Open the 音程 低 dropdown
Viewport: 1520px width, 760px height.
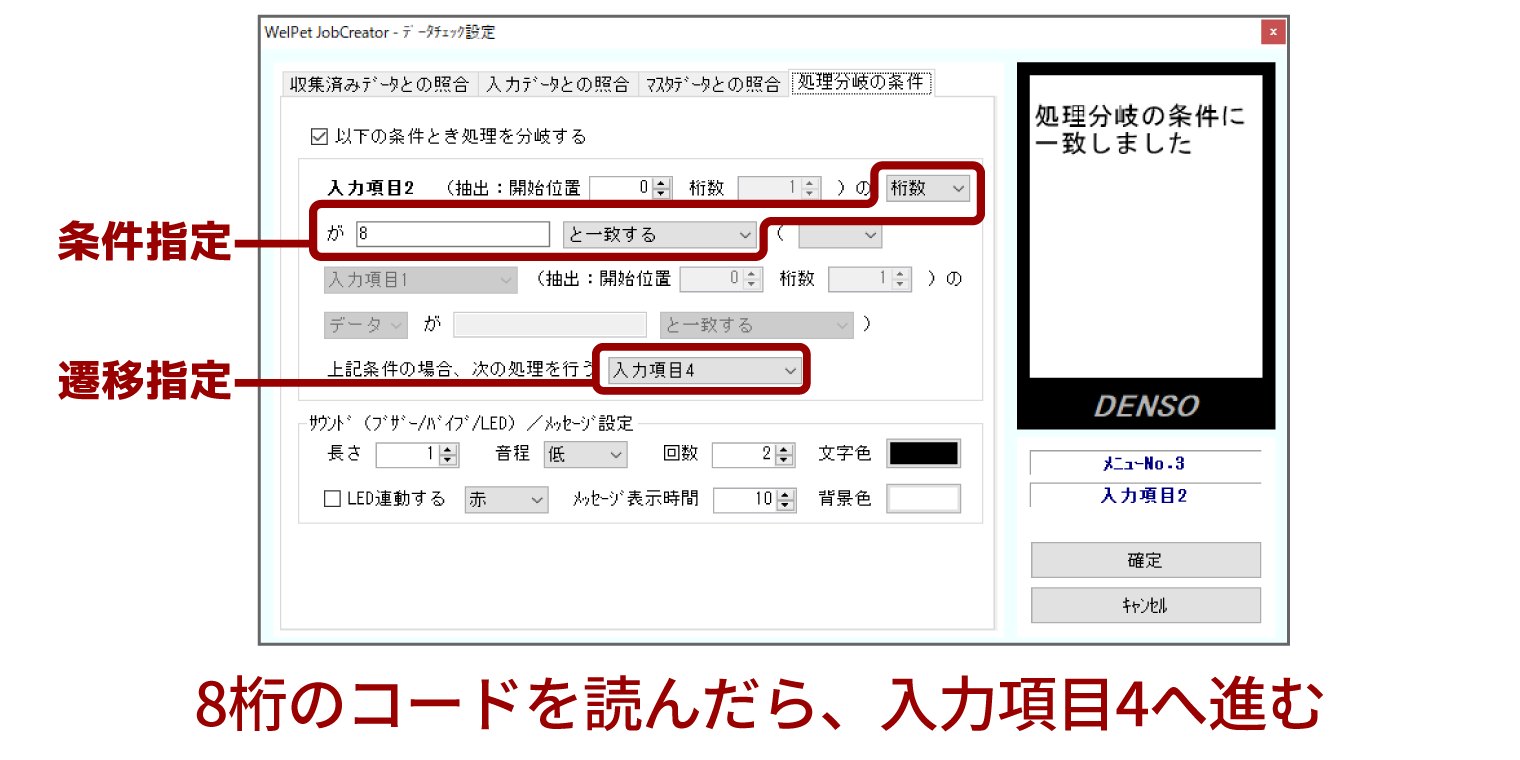pos(585,454)
